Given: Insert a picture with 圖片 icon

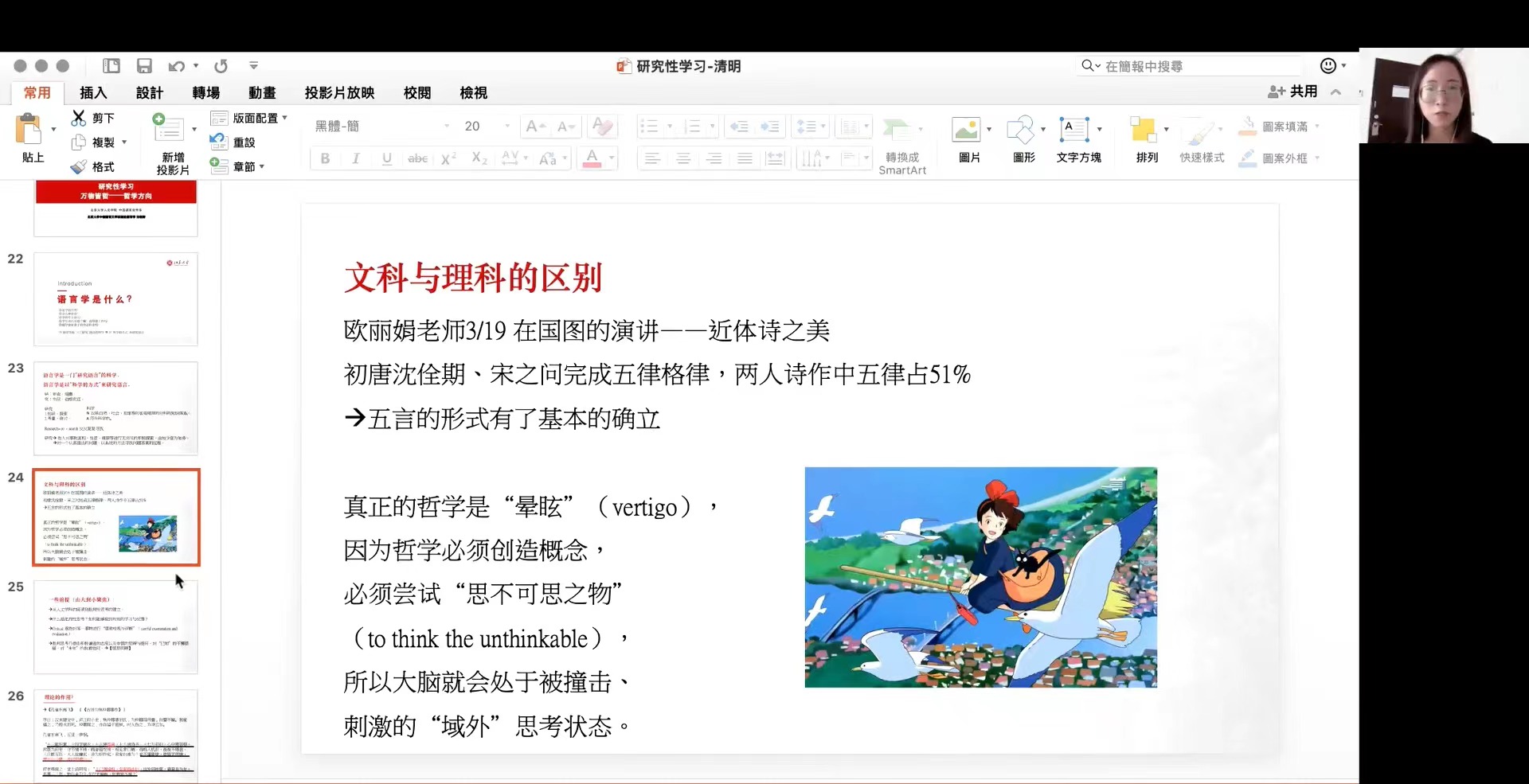Looking at the screenshot, I should tap(966, 130).
